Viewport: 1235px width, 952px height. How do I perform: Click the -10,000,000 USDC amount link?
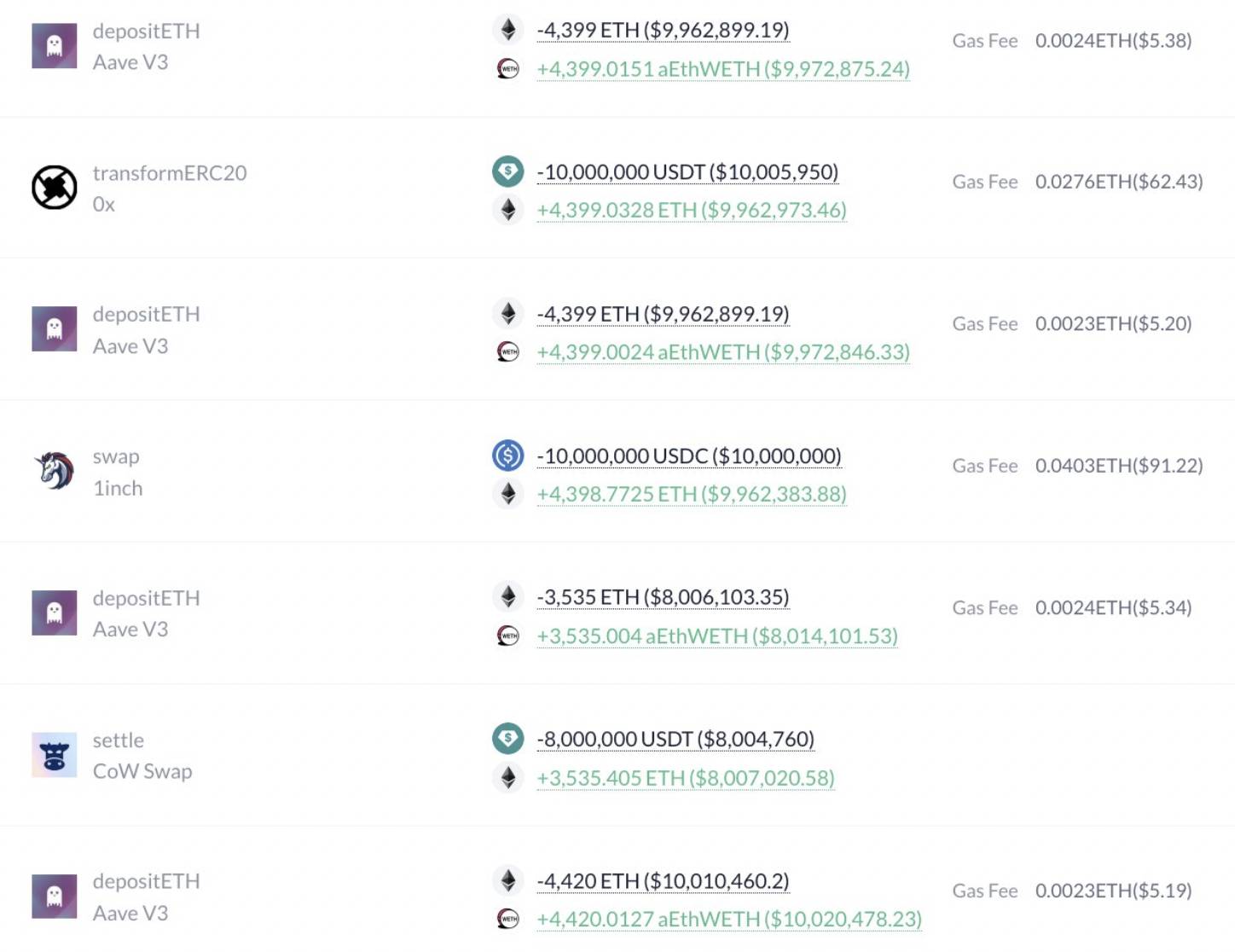689,456
